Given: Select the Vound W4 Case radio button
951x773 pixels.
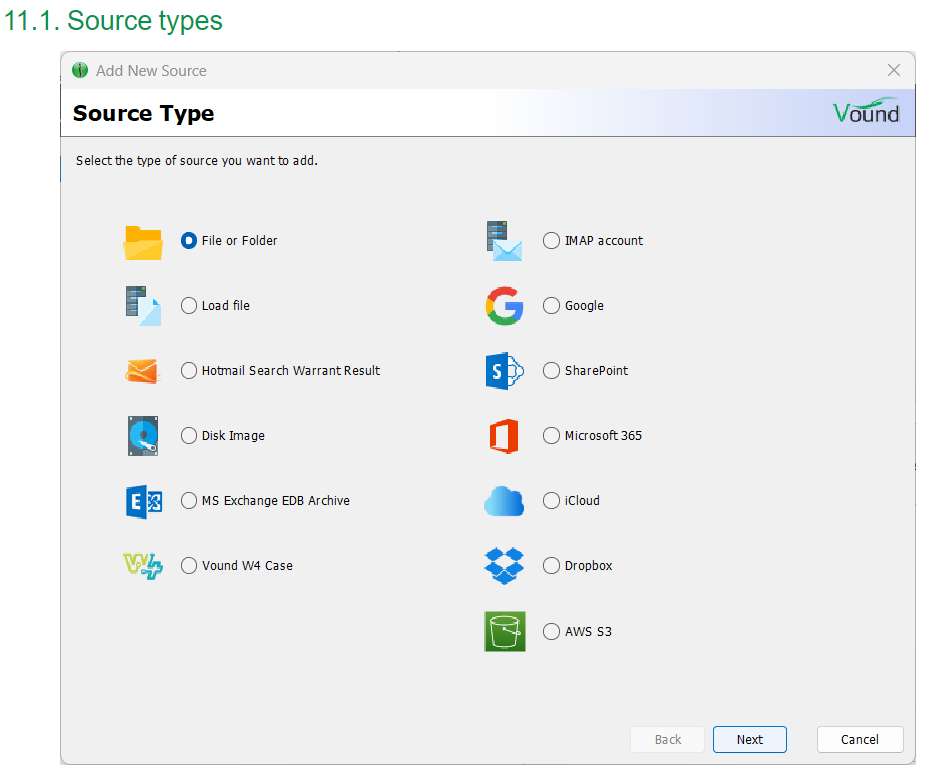Looking at the screenshot, I should 189,566.
